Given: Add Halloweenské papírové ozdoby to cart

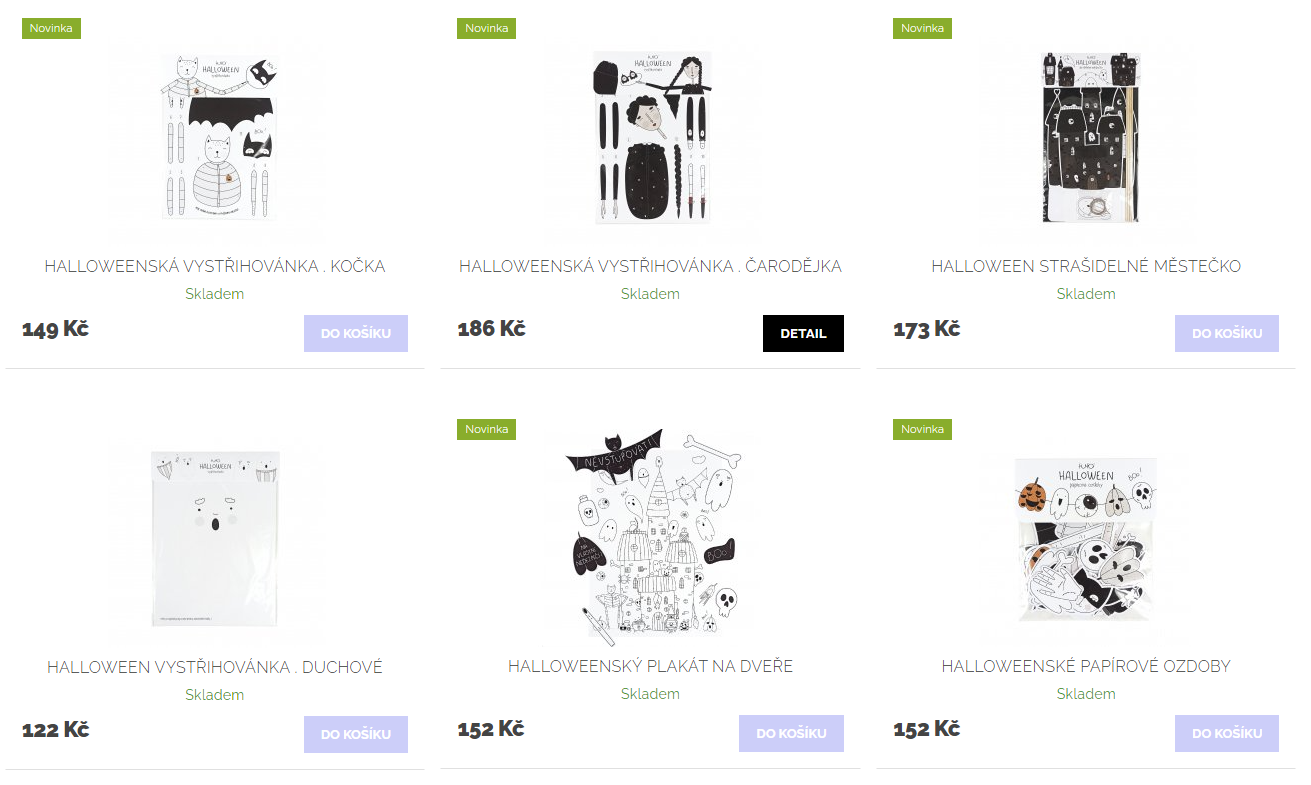Looking at the screenshot, I should 1227,734.
